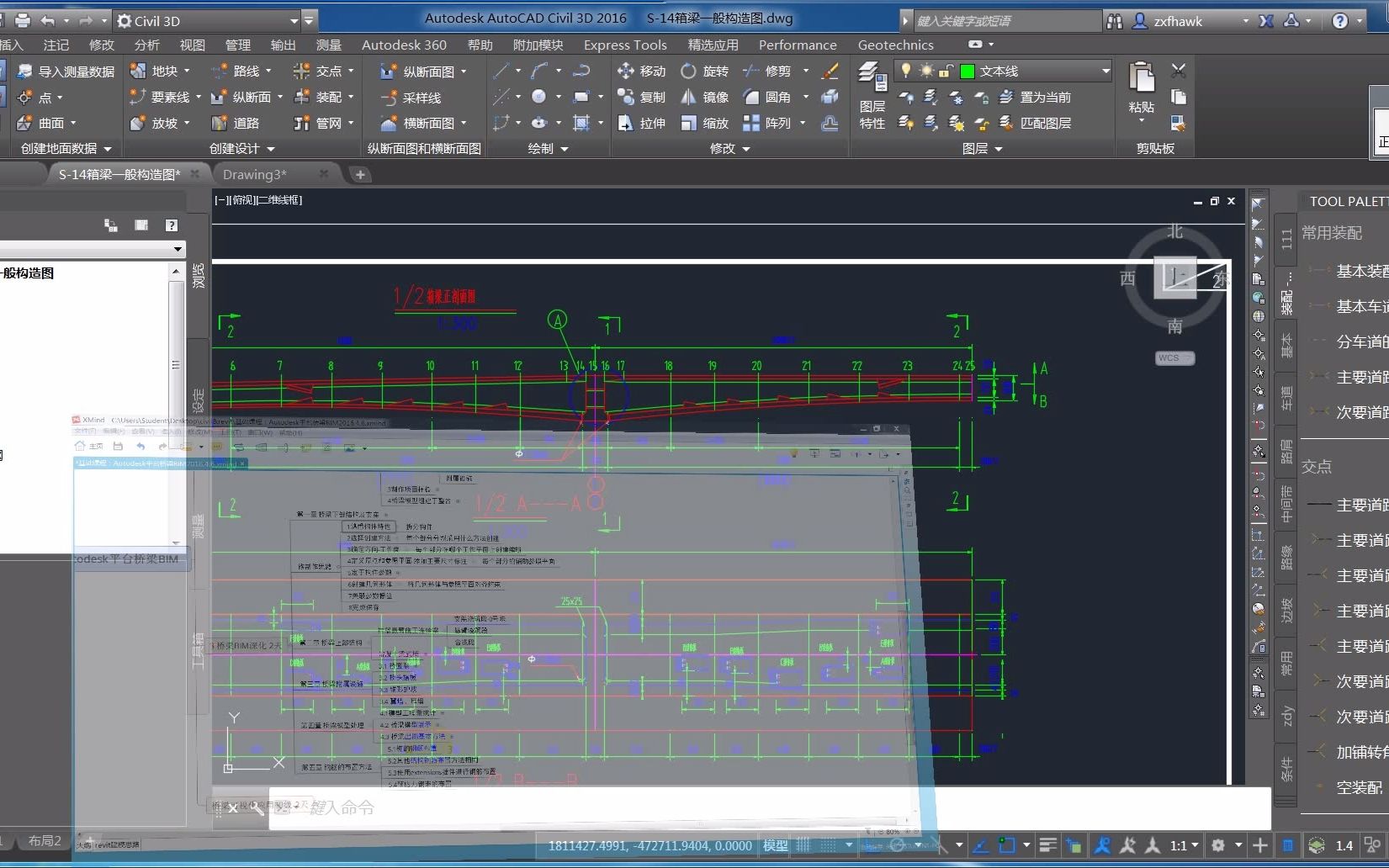1389x868 pixels.
Task: Toggle the layer lock padlock icon
Action: pyautogui.click(x=946, y=71)
